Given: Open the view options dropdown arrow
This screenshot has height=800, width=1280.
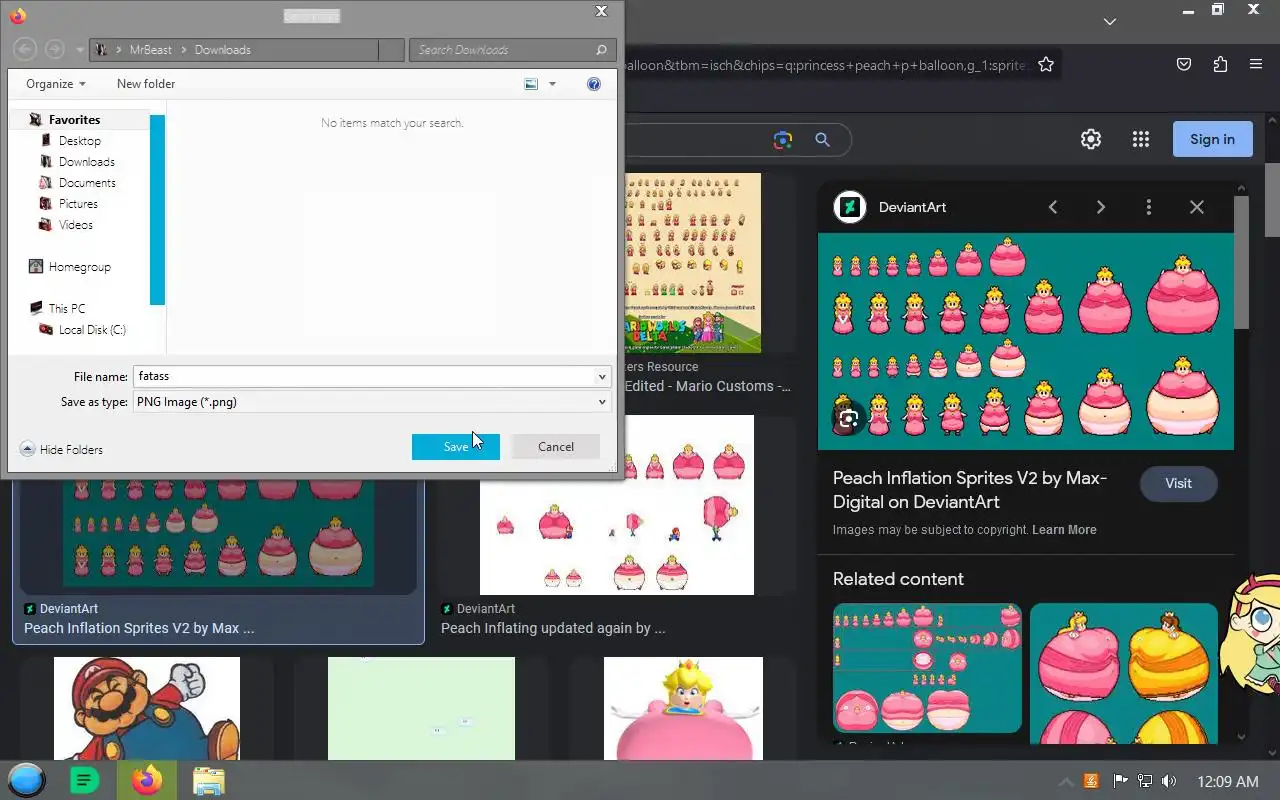Looking at the screenshot, I should coord(552,84).
